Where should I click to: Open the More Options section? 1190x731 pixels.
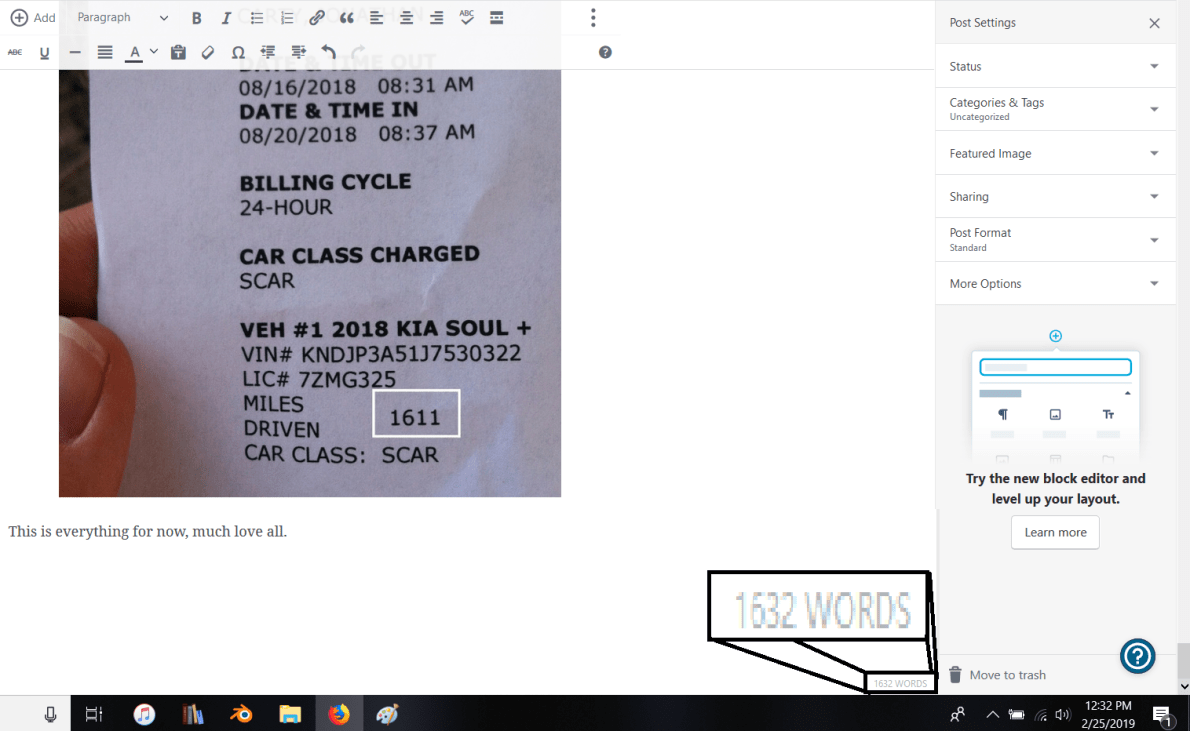point(1055,284)
